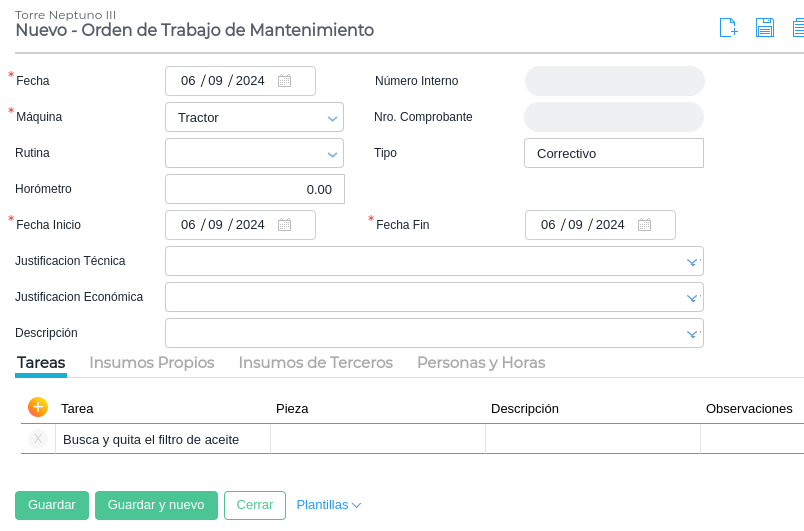
Task: Click the Tipo field showing Correctivo
Action: click(x=614, y=153)
